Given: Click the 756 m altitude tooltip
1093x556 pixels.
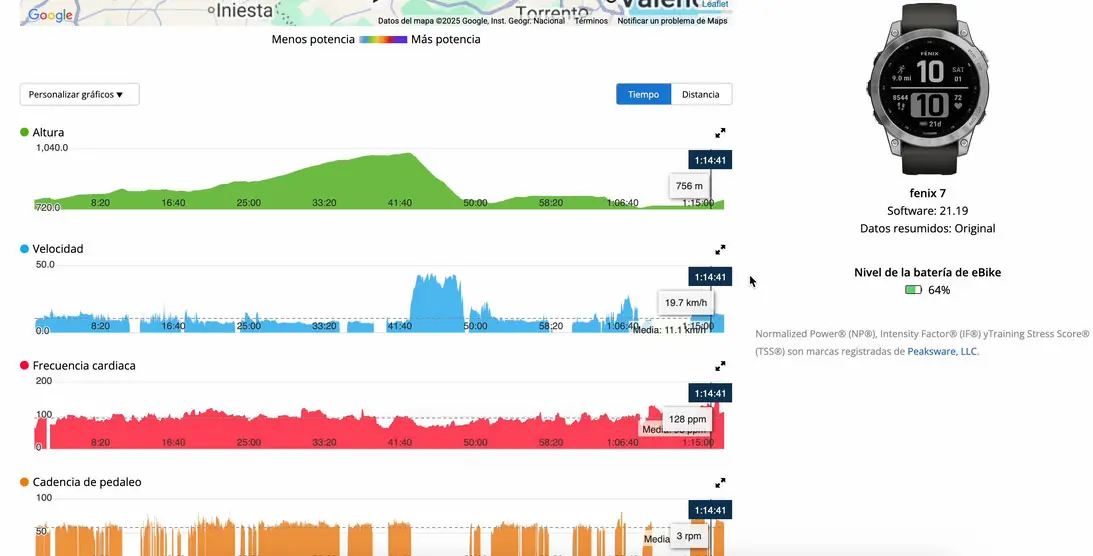Looking at the screenshot, I should tap(689, 186).
